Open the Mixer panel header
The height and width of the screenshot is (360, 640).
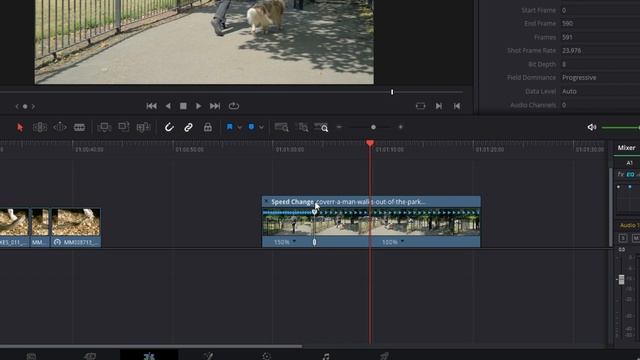(x=626, y=148)
